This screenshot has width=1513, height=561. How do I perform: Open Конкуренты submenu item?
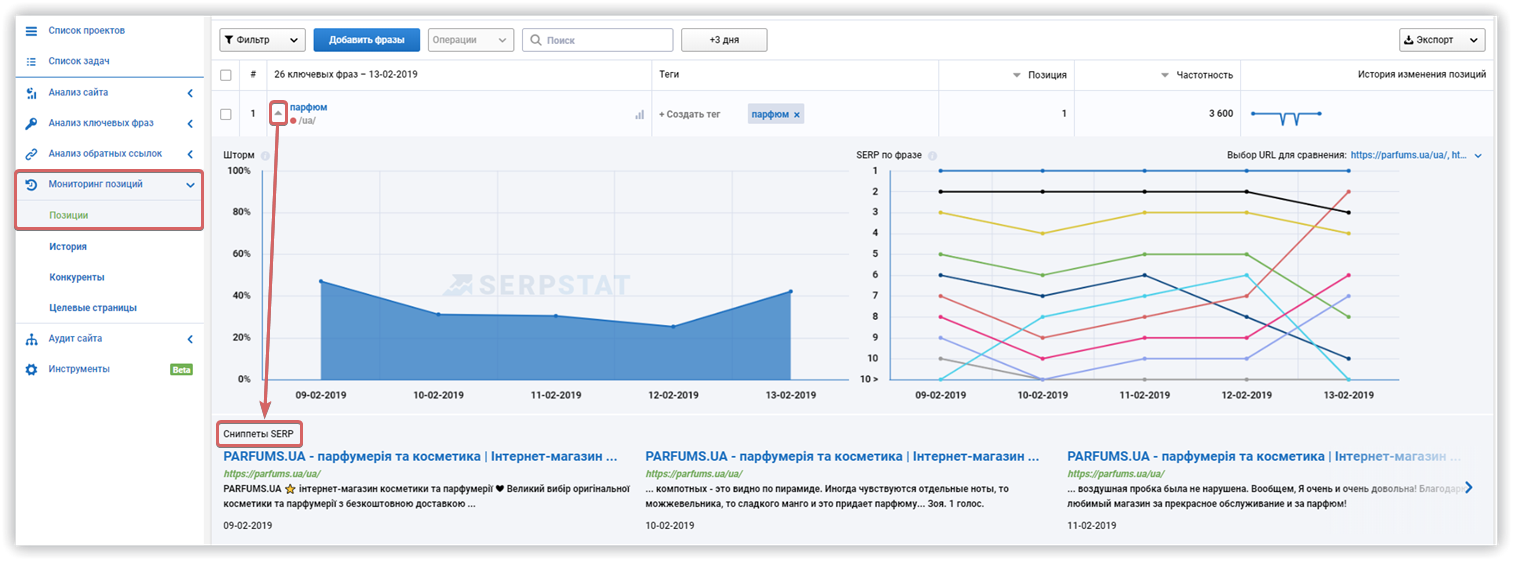tap(77, 277)
